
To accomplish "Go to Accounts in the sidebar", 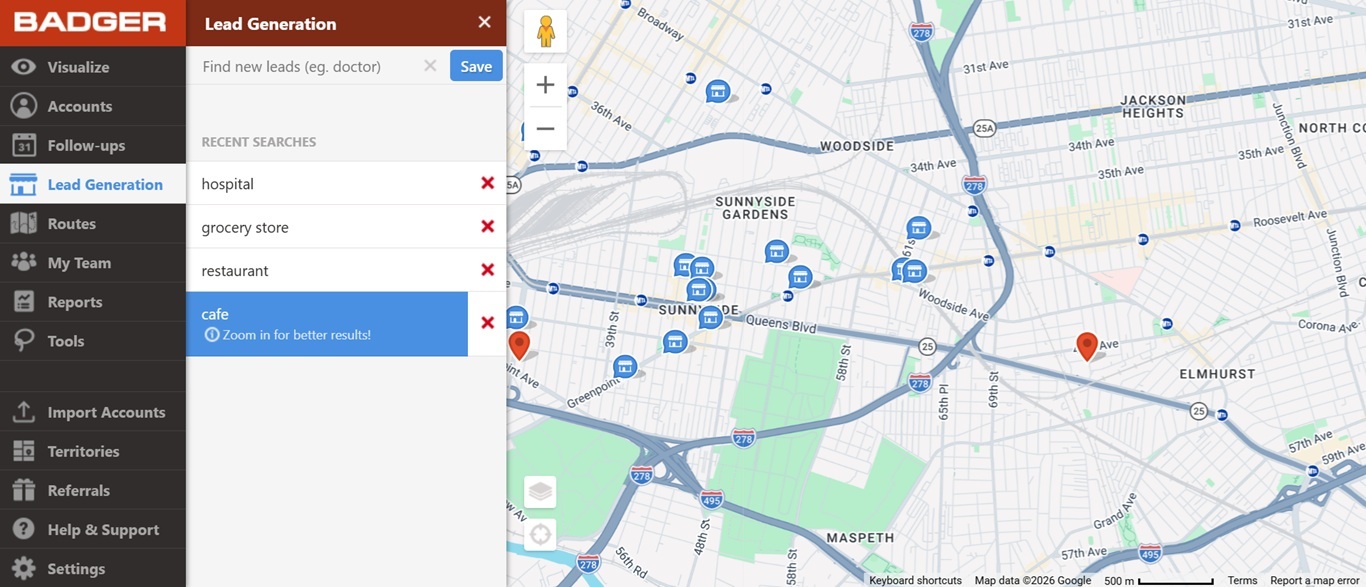I will 79,106.
